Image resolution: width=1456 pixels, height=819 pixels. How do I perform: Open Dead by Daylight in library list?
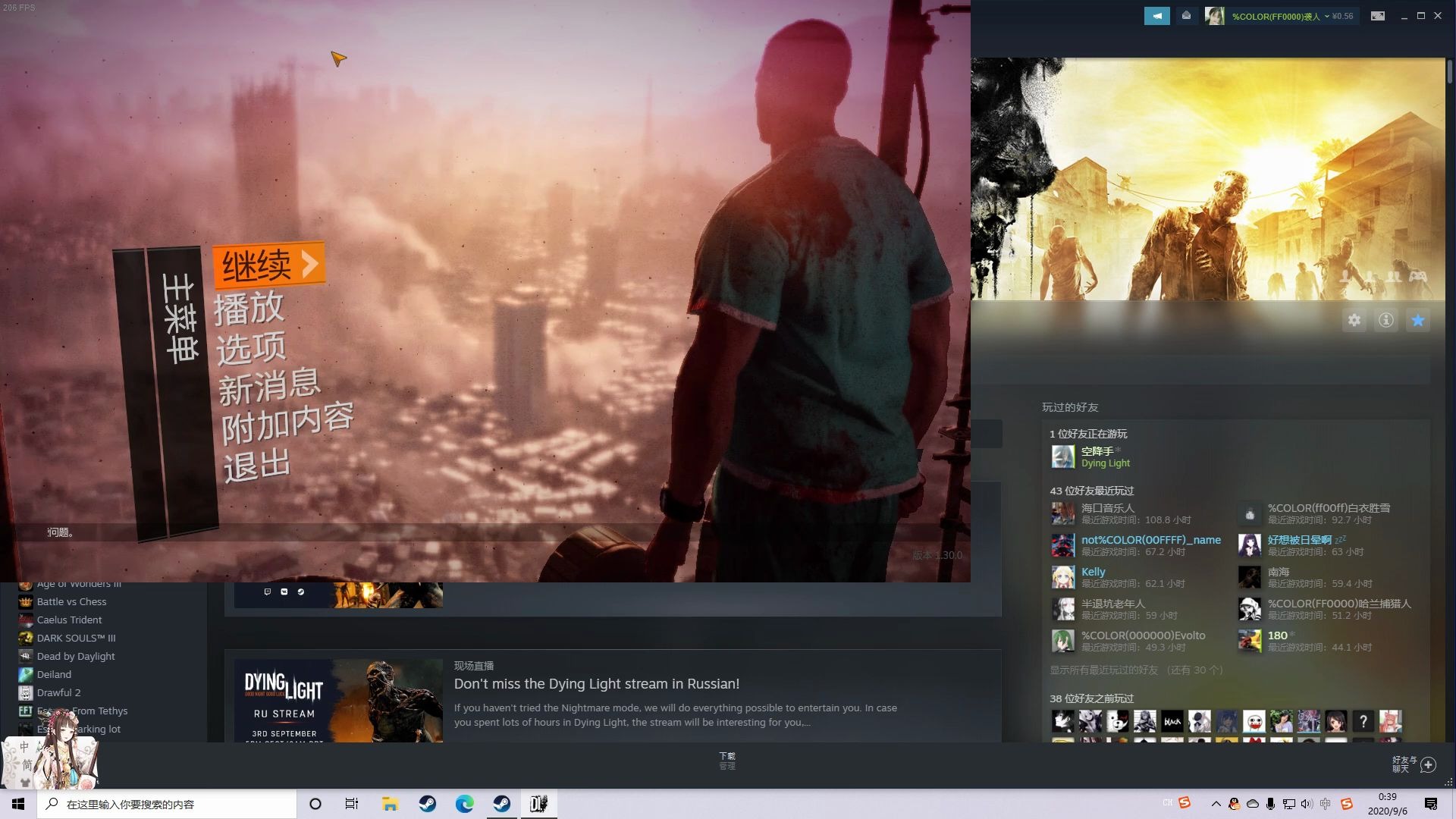coord(76,656)
